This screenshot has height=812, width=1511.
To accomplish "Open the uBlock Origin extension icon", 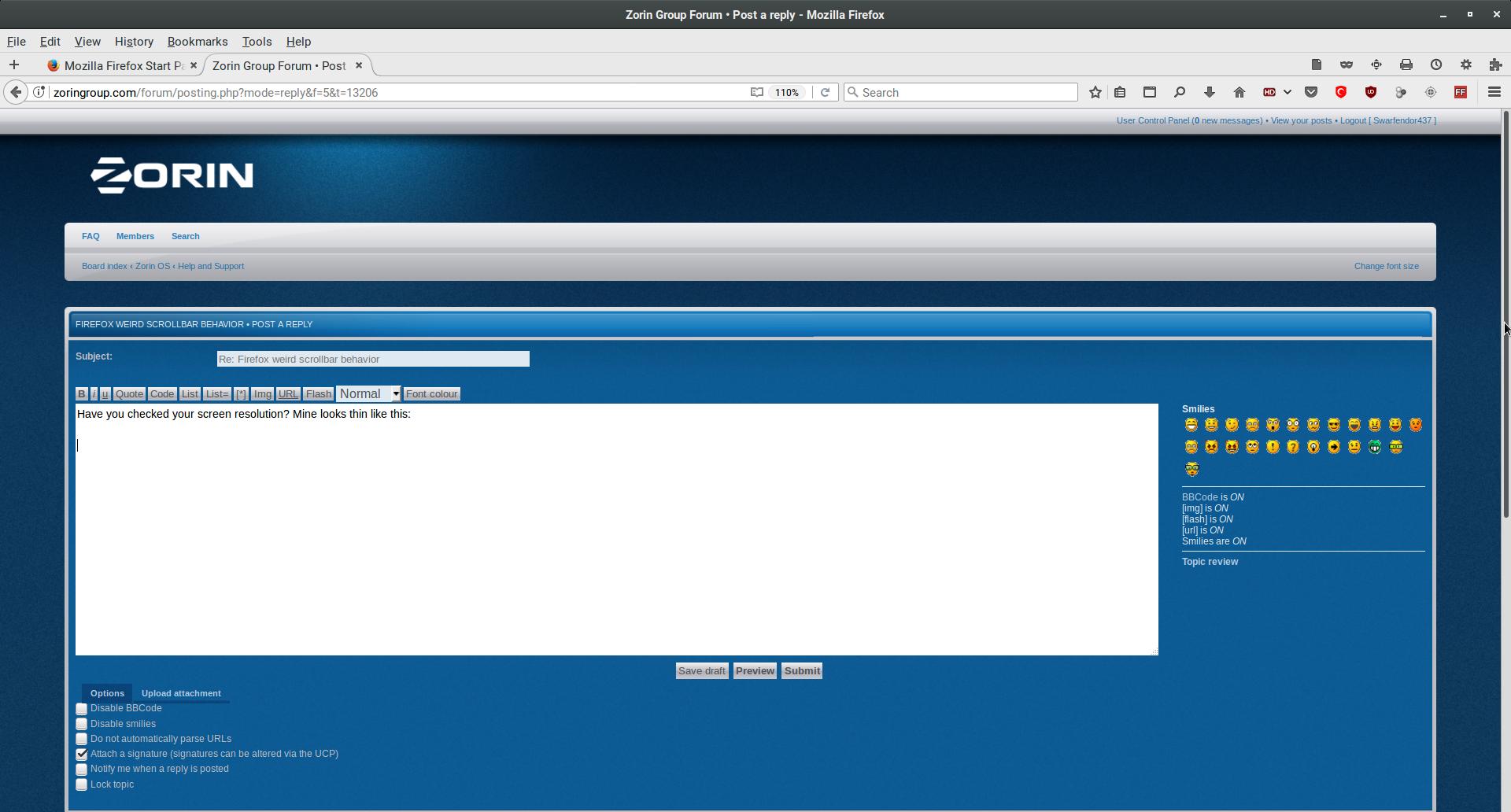I will click(x=1371, y=92).
